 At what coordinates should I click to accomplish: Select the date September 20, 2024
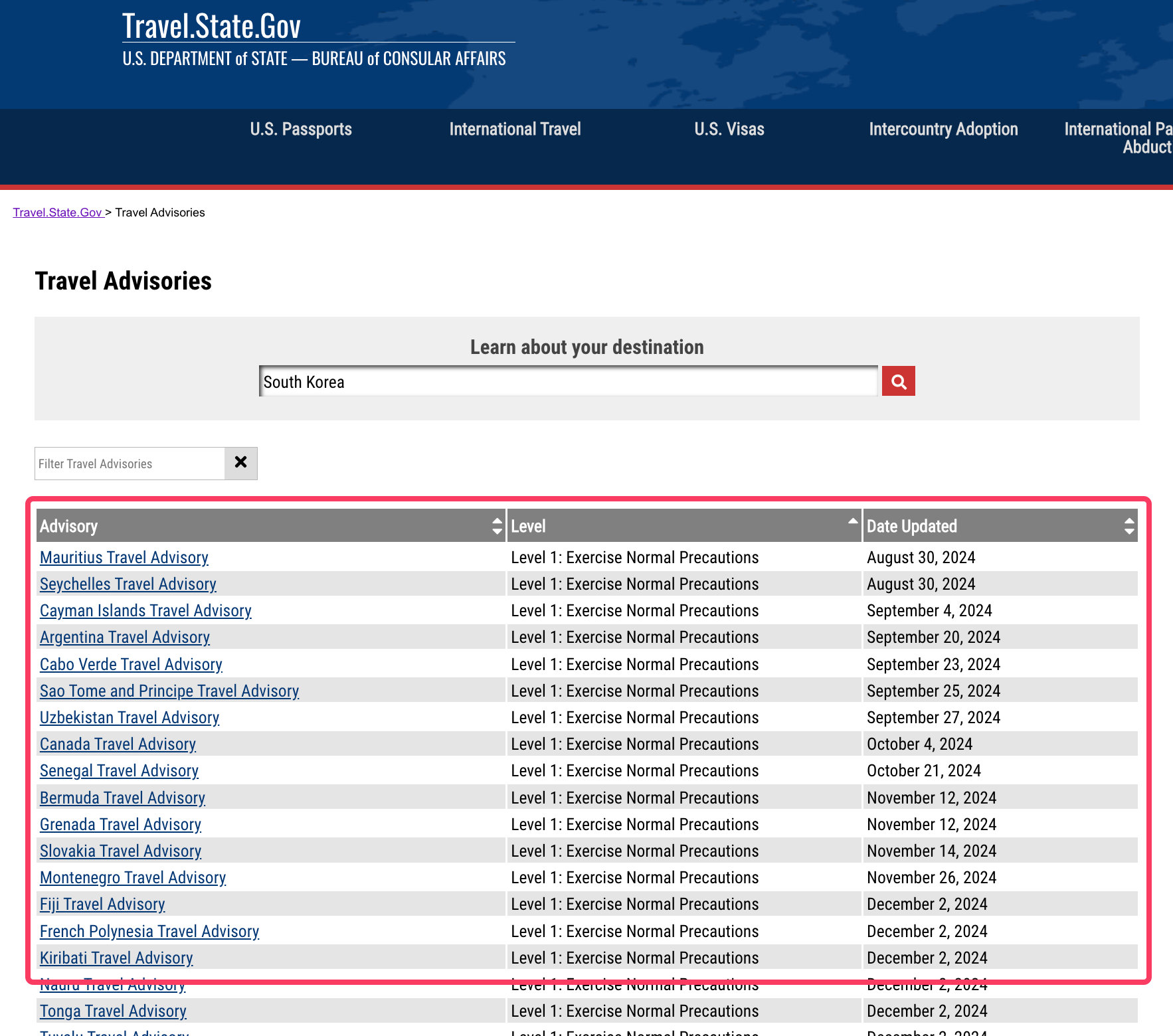[933, 638]
